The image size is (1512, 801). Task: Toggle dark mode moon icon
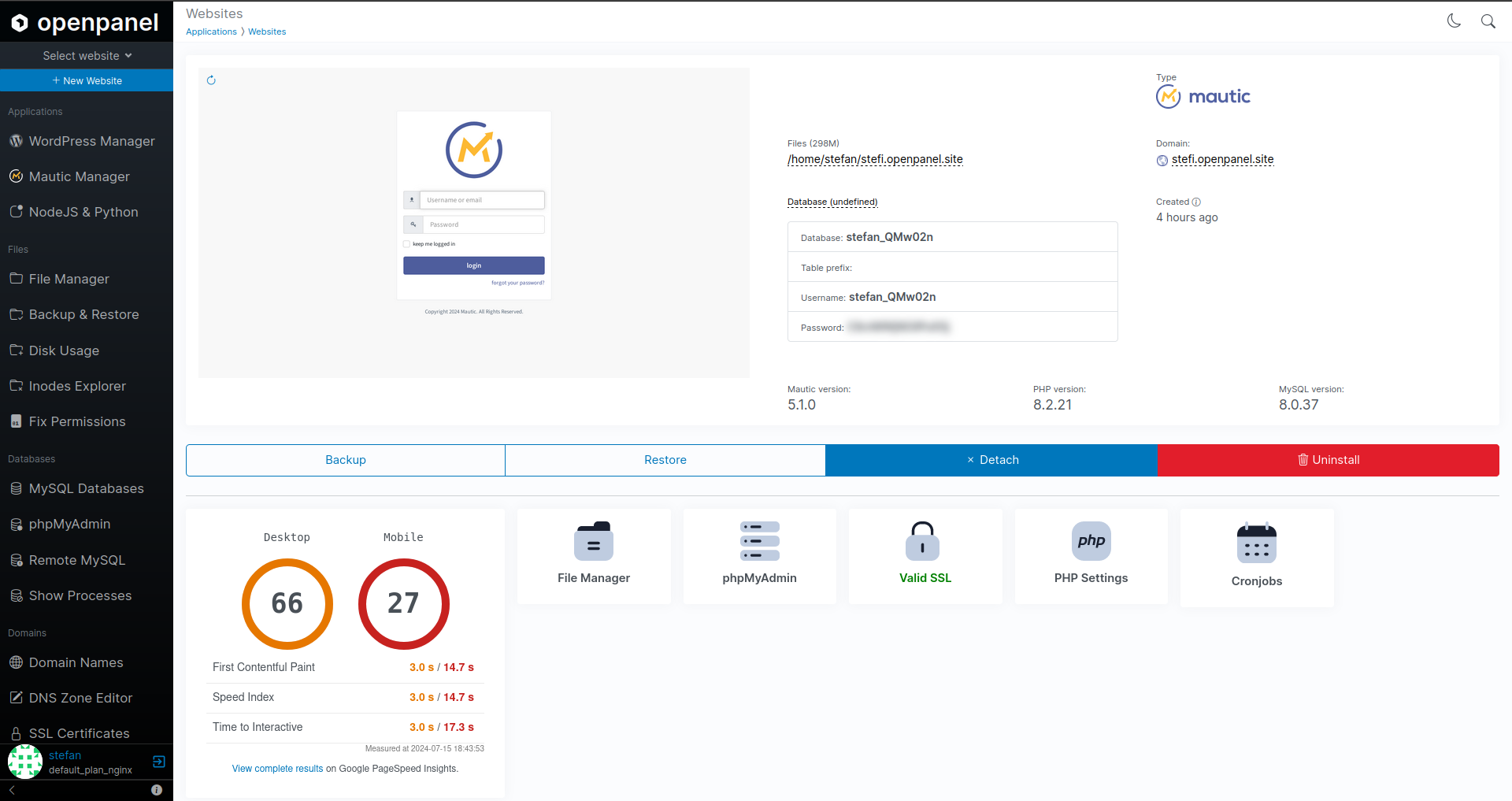[1454, 21]
